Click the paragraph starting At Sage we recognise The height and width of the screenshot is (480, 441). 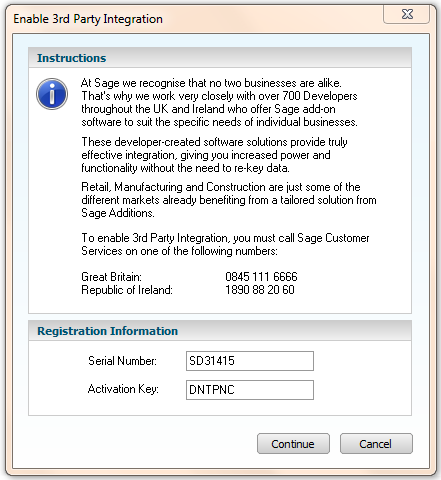[x=219, y=102]
